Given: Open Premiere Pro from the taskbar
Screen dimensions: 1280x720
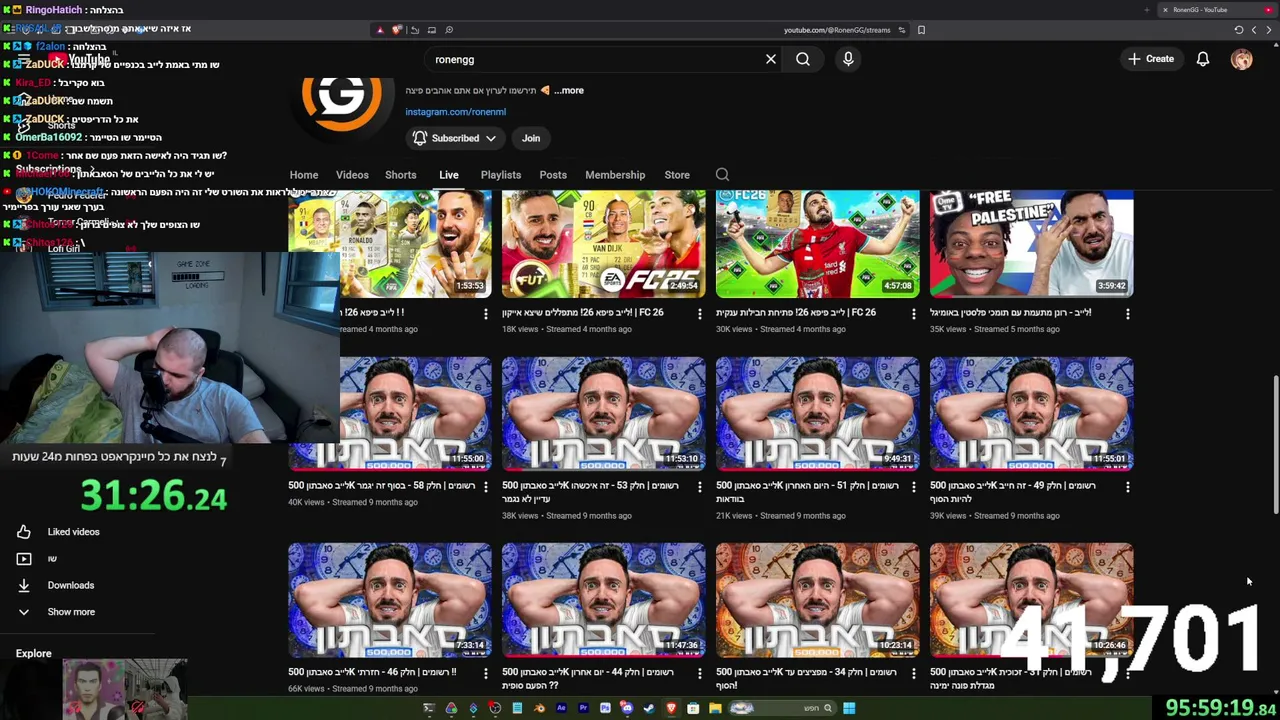Looking at the screenshot, I should (583, 708).
